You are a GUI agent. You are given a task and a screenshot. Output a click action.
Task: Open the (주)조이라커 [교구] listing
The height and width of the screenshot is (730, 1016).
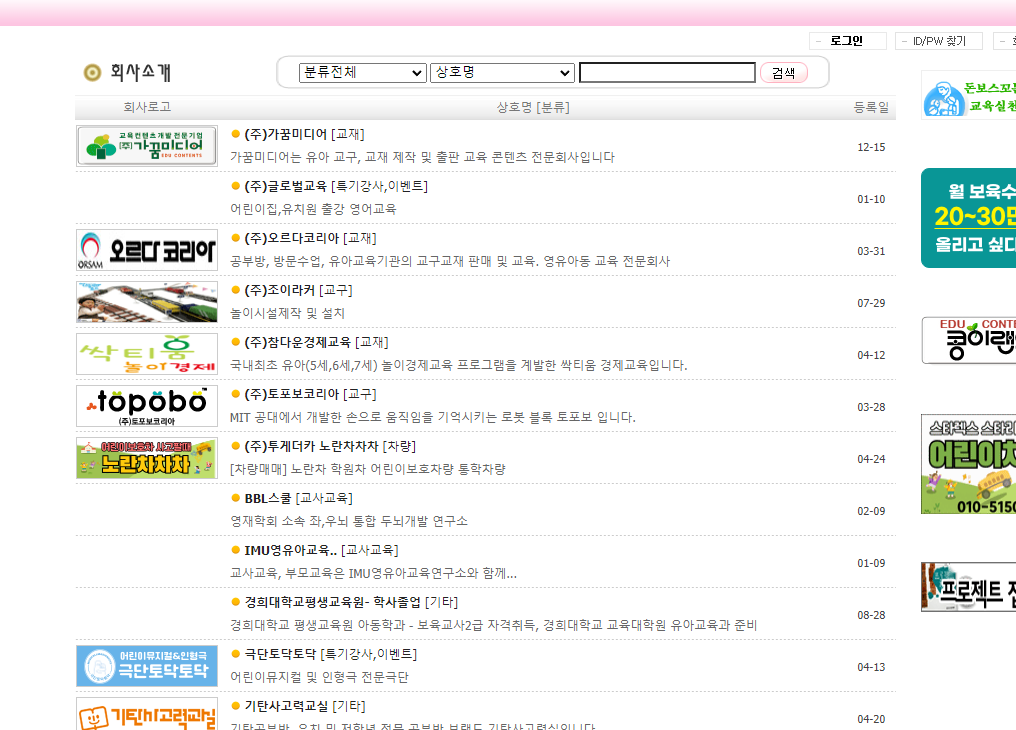click(298, 290)
